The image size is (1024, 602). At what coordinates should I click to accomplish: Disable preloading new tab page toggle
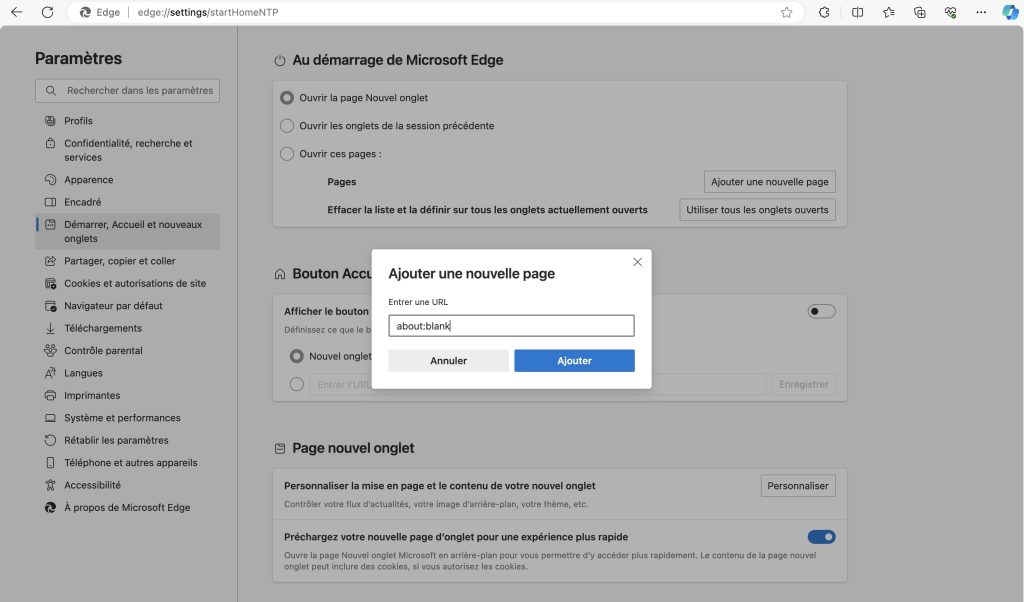821,537
